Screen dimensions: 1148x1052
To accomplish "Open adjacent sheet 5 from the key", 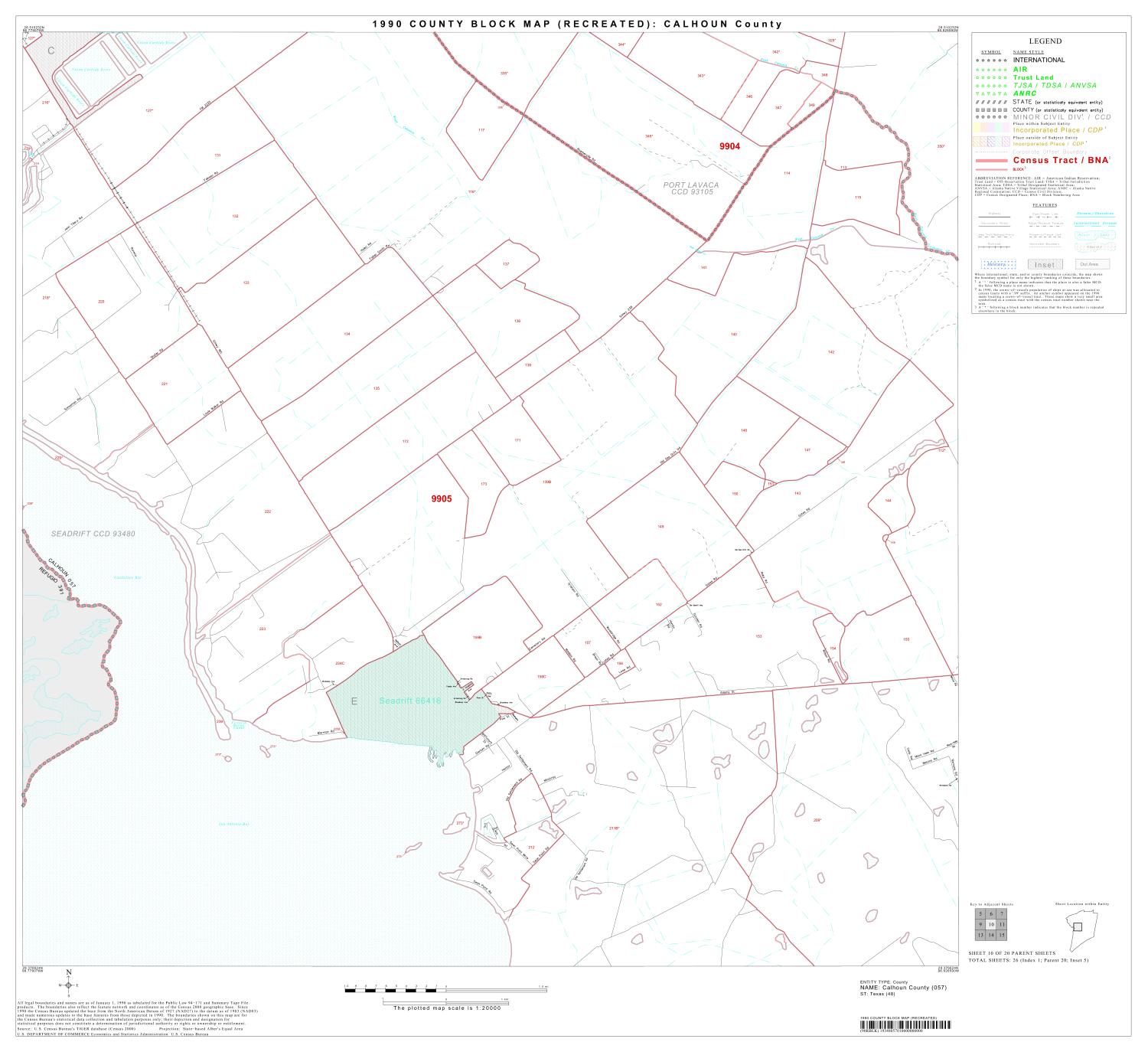I will [x=980, y=913].
